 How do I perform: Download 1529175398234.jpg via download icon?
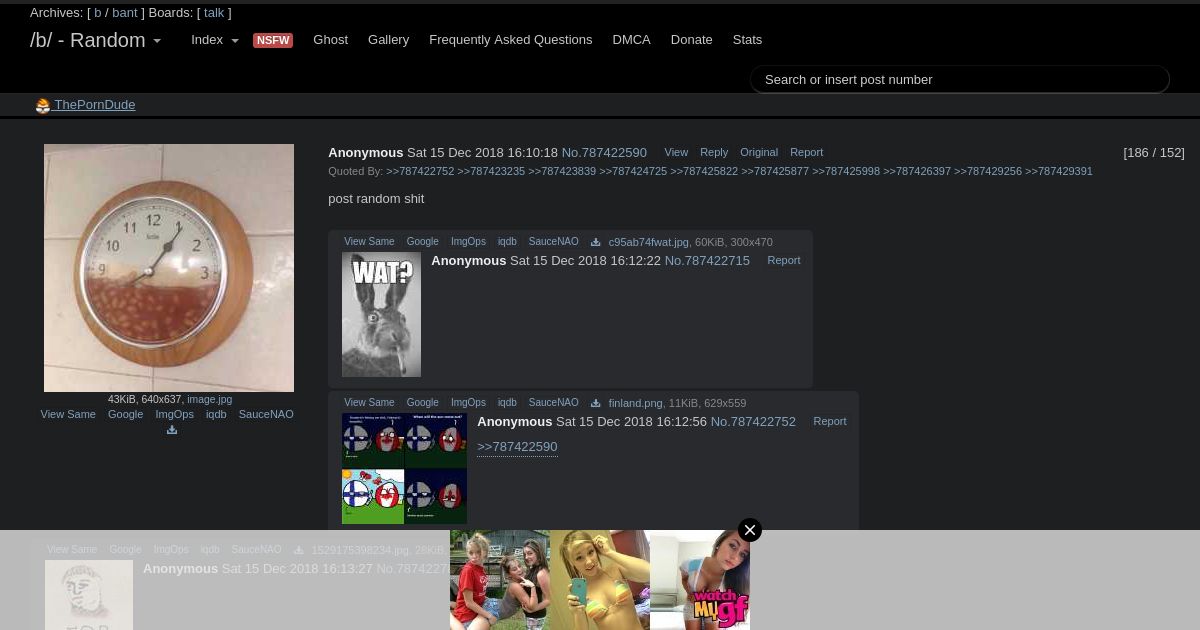click(x=298, y=550)
